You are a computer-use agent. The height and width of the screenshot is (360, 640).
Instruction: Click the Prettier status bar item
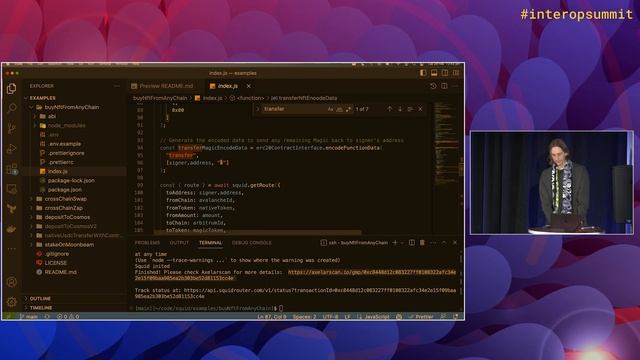[x=421, y=316]
